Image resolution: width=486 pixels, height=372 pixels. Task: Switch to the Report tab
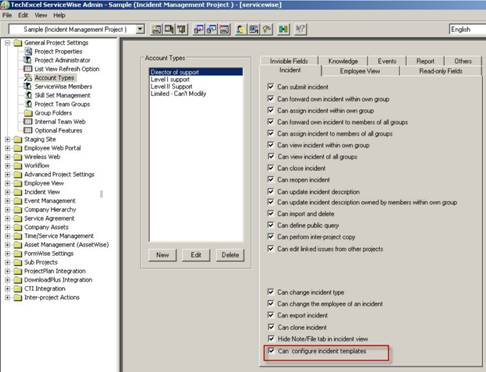pos(425,61)
